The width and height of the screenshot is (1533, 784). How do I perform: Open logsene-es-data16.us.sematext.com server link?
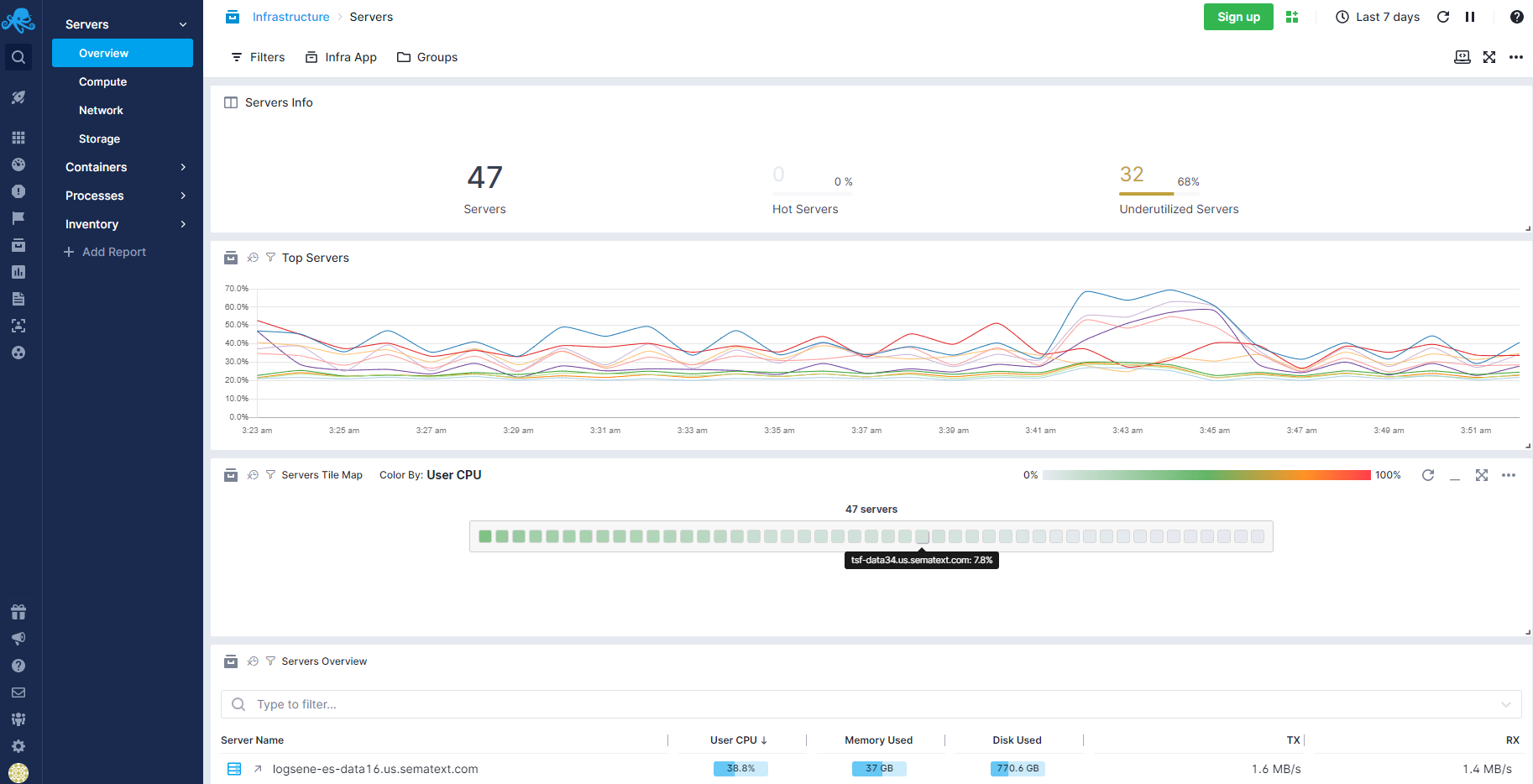(x=375, y=769)
